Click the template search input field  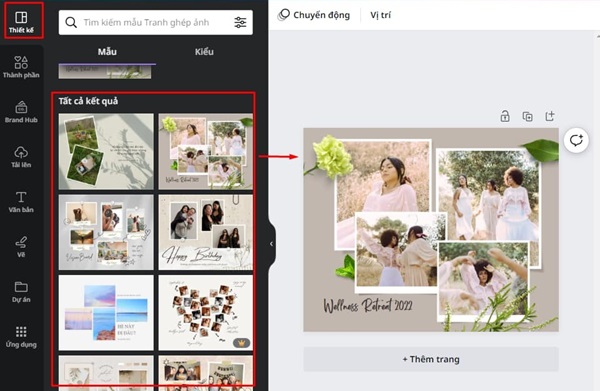(x=156, y=22)
